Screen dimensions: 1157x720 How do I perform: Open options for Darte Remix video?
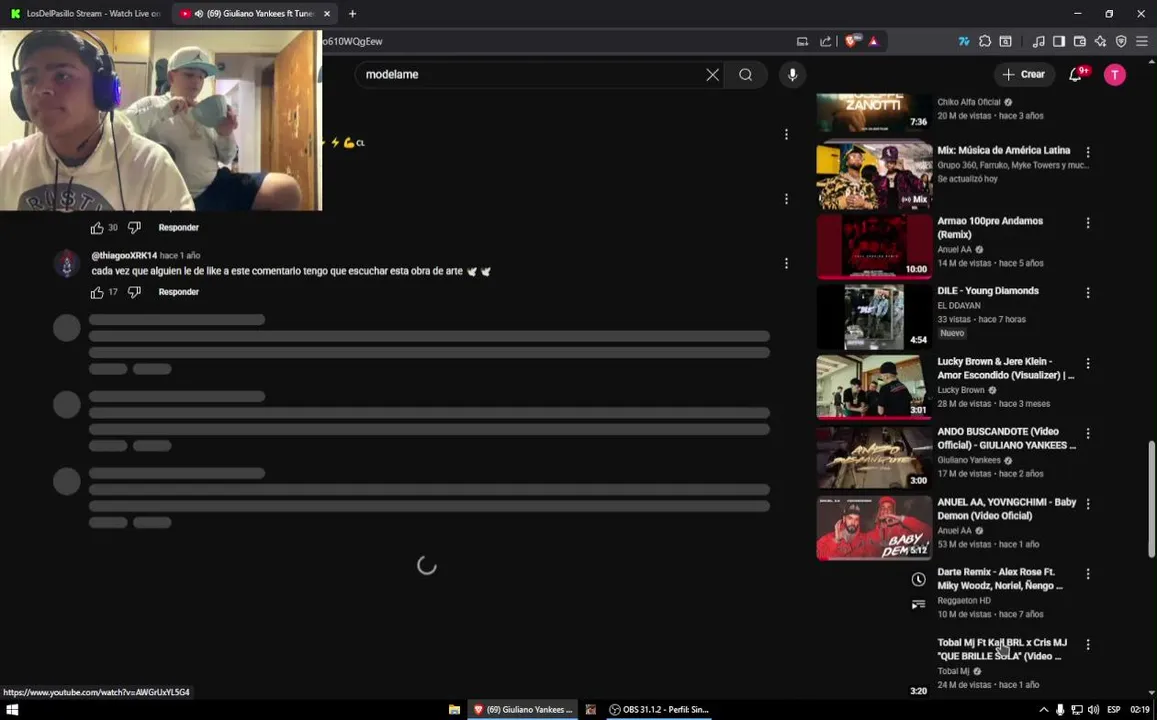click(1088, 574)
